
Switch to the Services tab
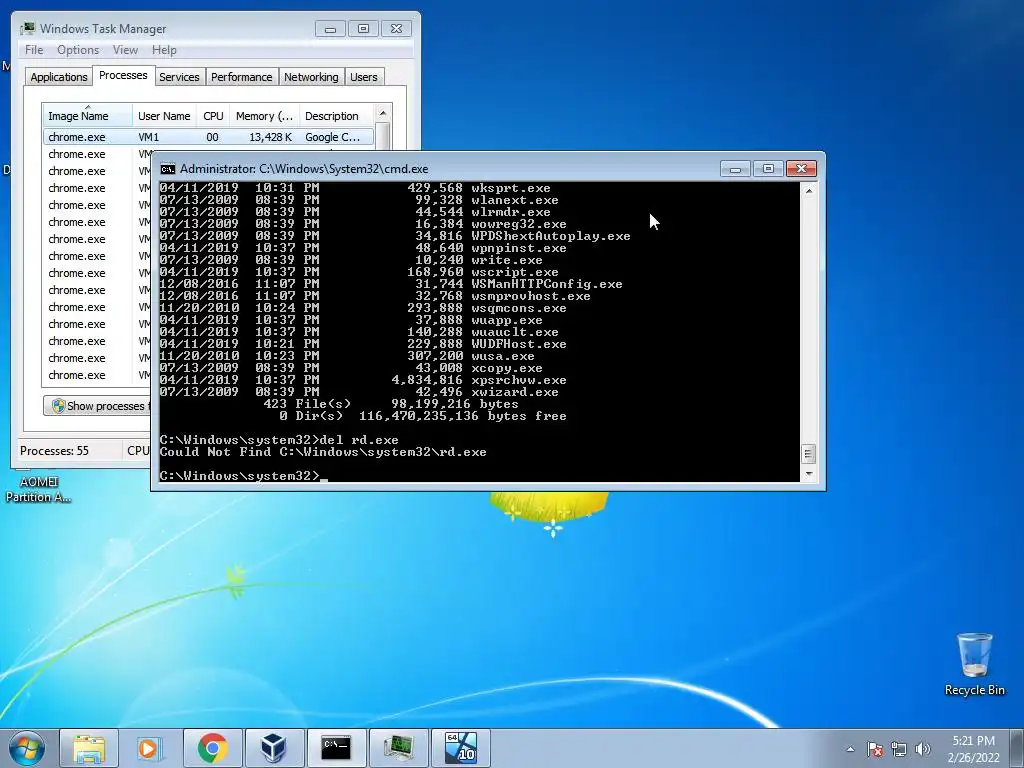[179, 77]
